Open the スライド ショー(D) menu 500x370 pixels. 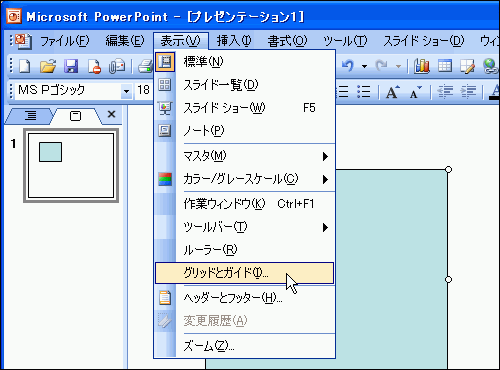(424, 41)
